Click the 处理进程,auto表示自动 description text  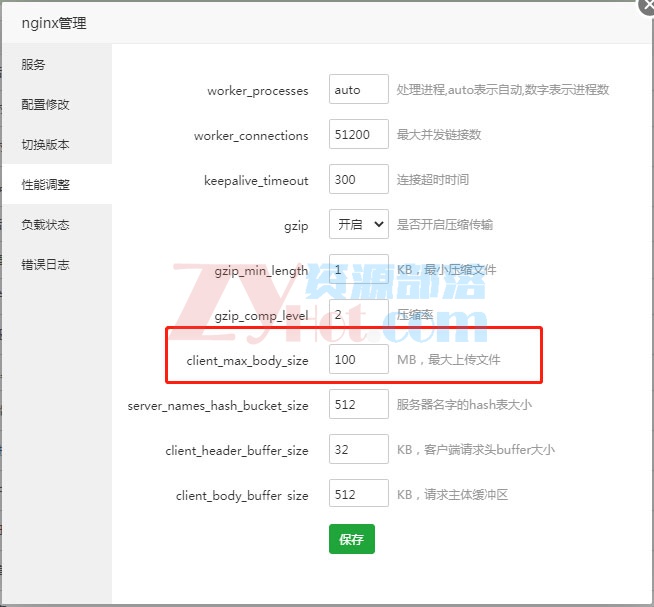[503, 89]
